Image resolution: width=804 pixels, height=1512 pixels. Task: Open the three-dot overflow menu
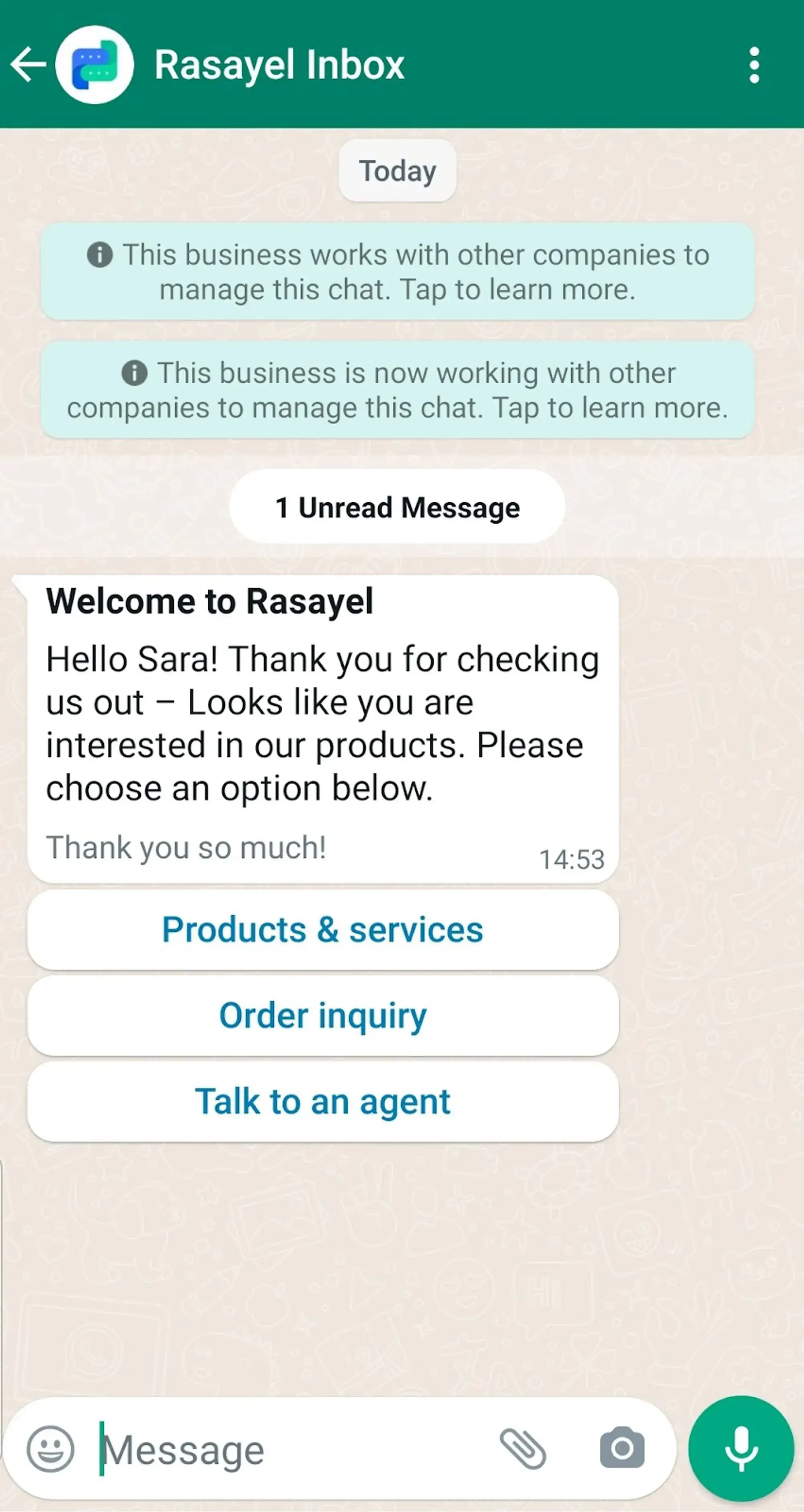757,64
